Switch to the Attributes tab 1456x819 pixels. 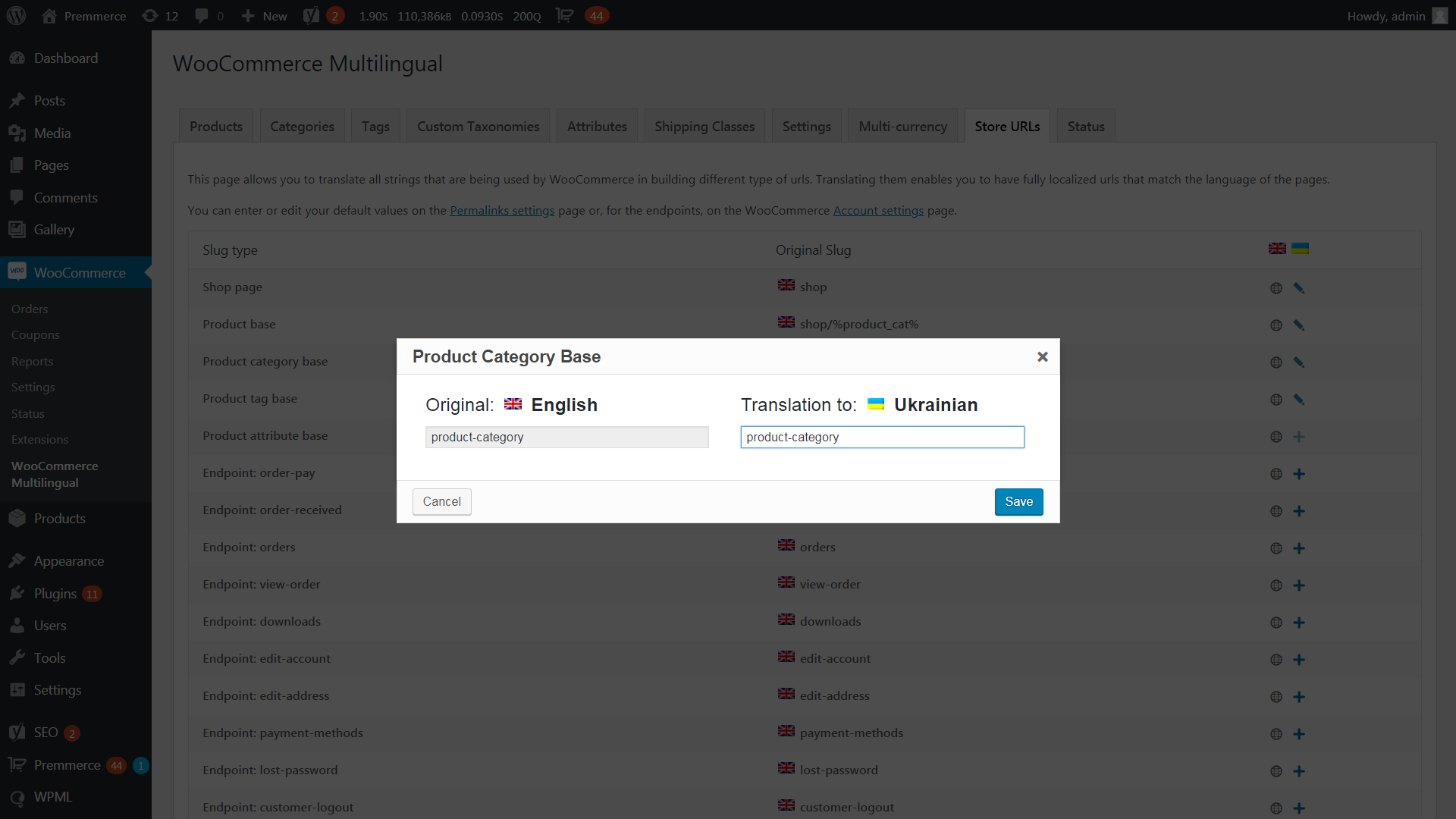[597, 127]
